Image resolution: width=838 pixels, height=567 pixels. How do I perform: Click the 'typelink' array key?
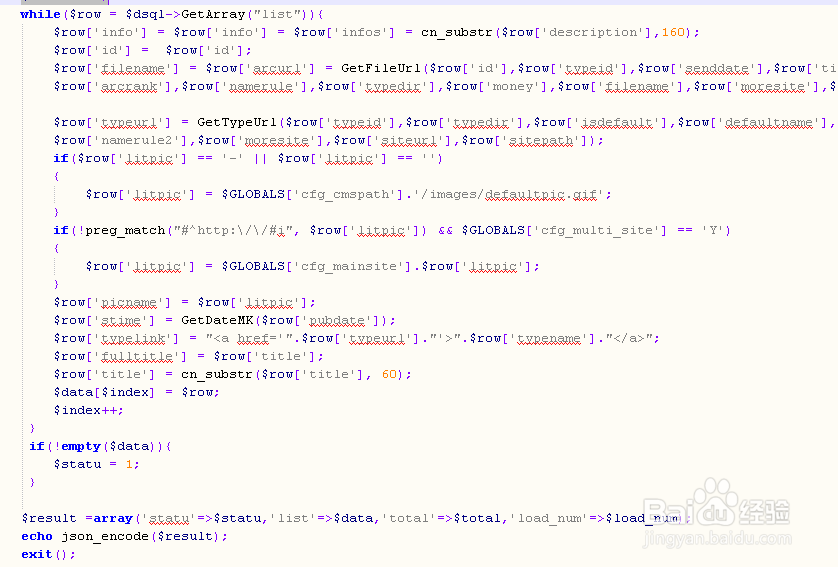133,338
